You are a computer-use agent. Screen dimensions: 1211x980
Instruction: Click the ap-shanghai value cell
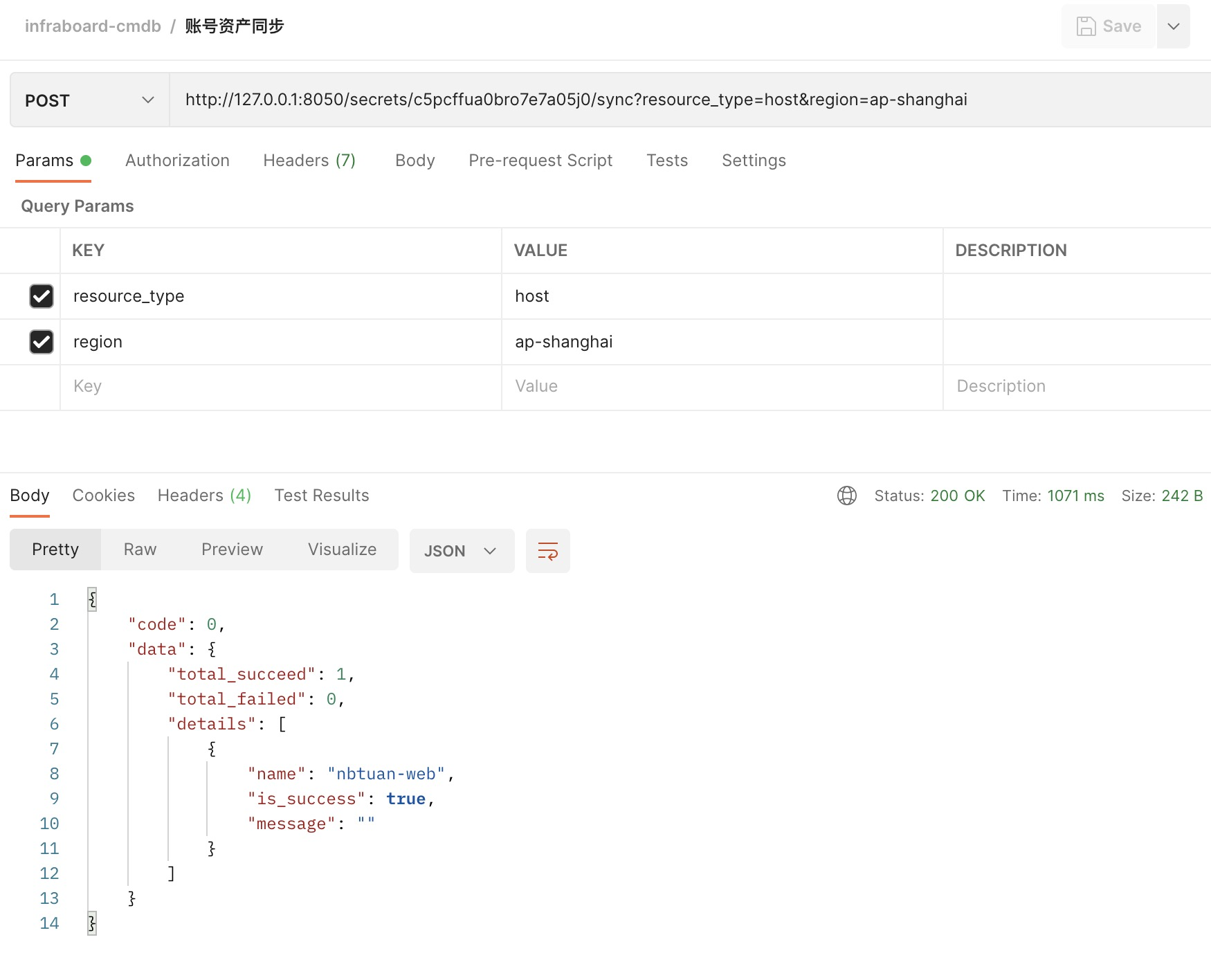(722, 342)
